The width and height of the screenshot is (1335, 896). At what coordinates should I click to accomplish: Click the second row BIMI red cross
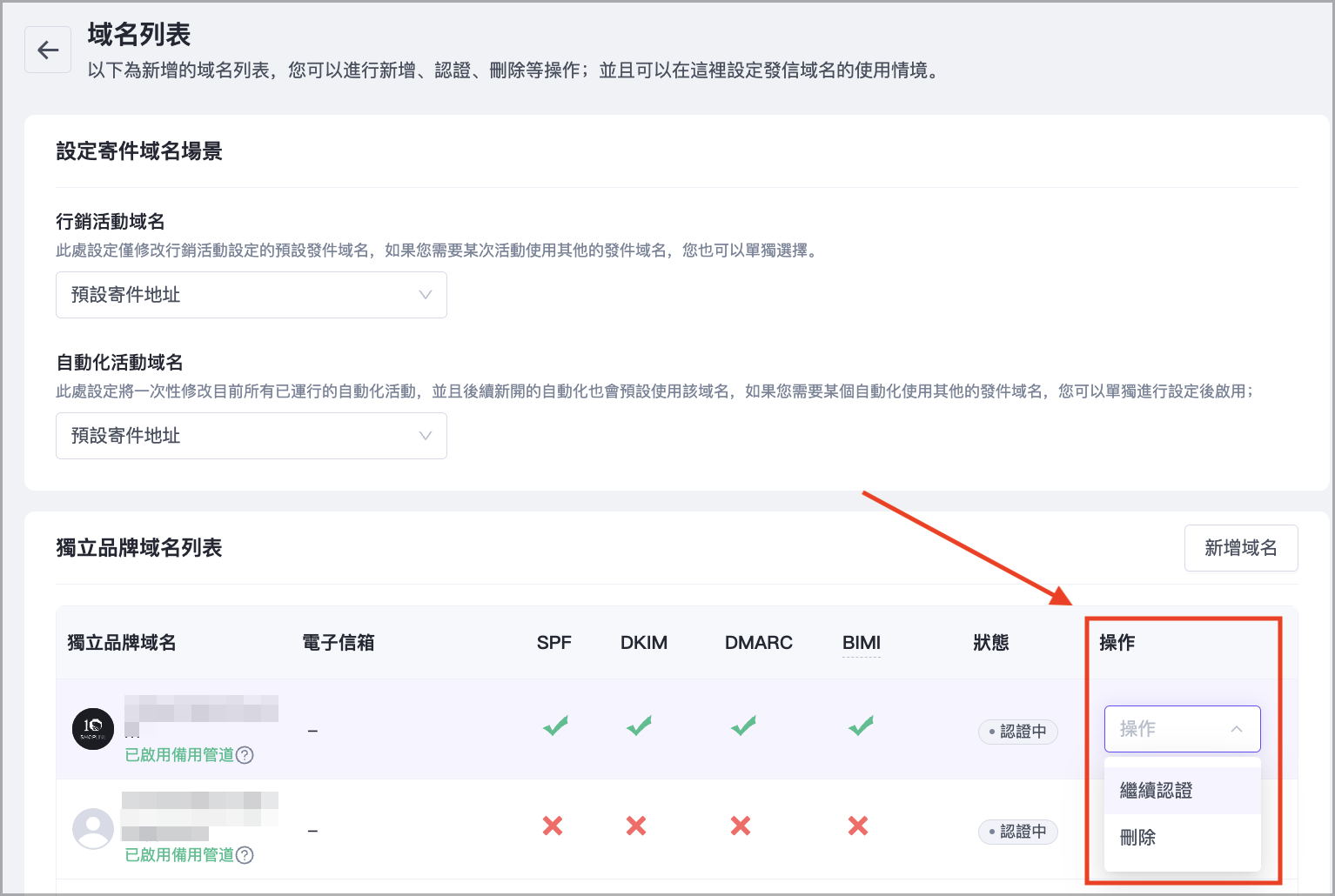858,826
